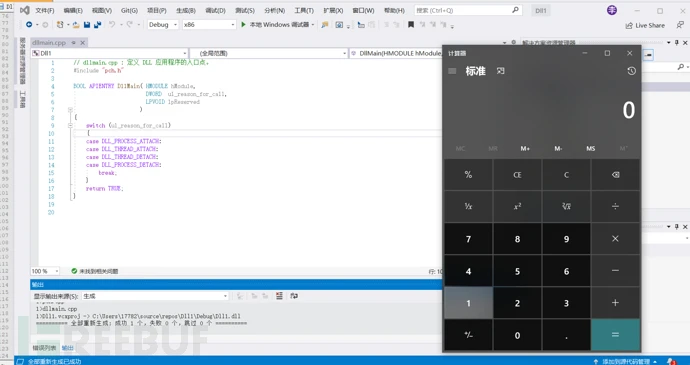Viewport: 690px width, 365px height.
Task: Open the 生成(B) menu
Action: coord(186,11)
